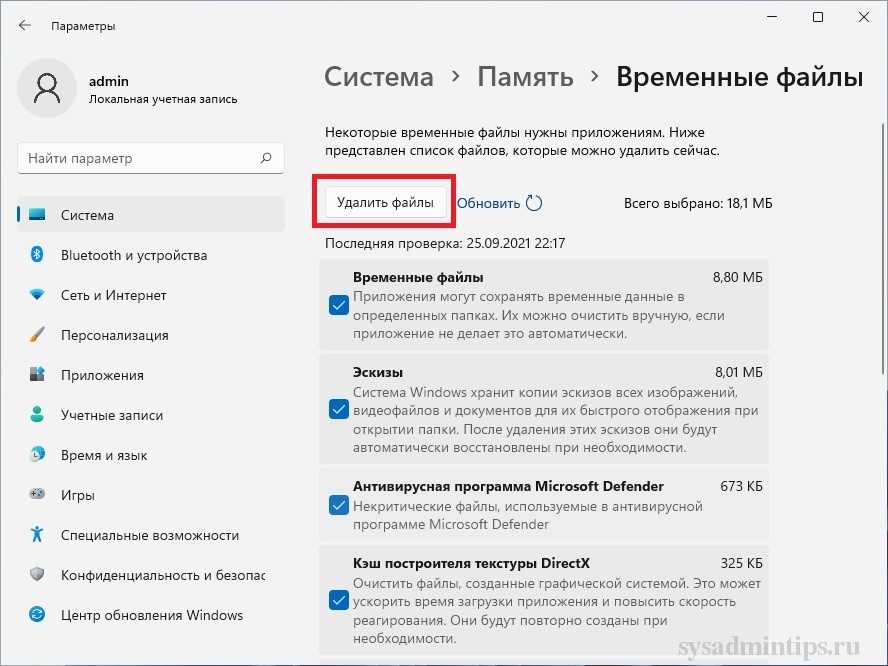Click the Обновить link
The height and width of the screenshot is (666, 888).
pos(488,203)
